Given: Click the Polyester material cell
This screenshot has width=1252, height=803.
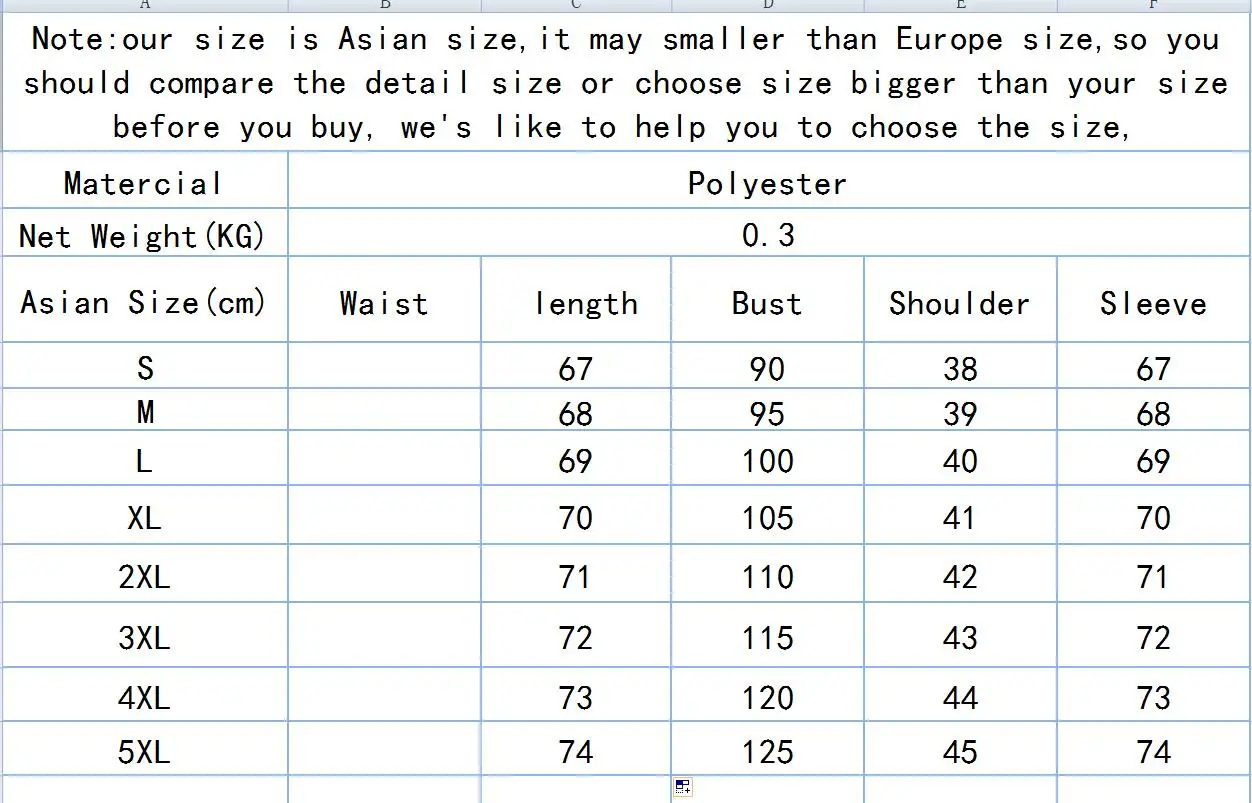Looking at the screenshot, I should (x=767, y=183).
